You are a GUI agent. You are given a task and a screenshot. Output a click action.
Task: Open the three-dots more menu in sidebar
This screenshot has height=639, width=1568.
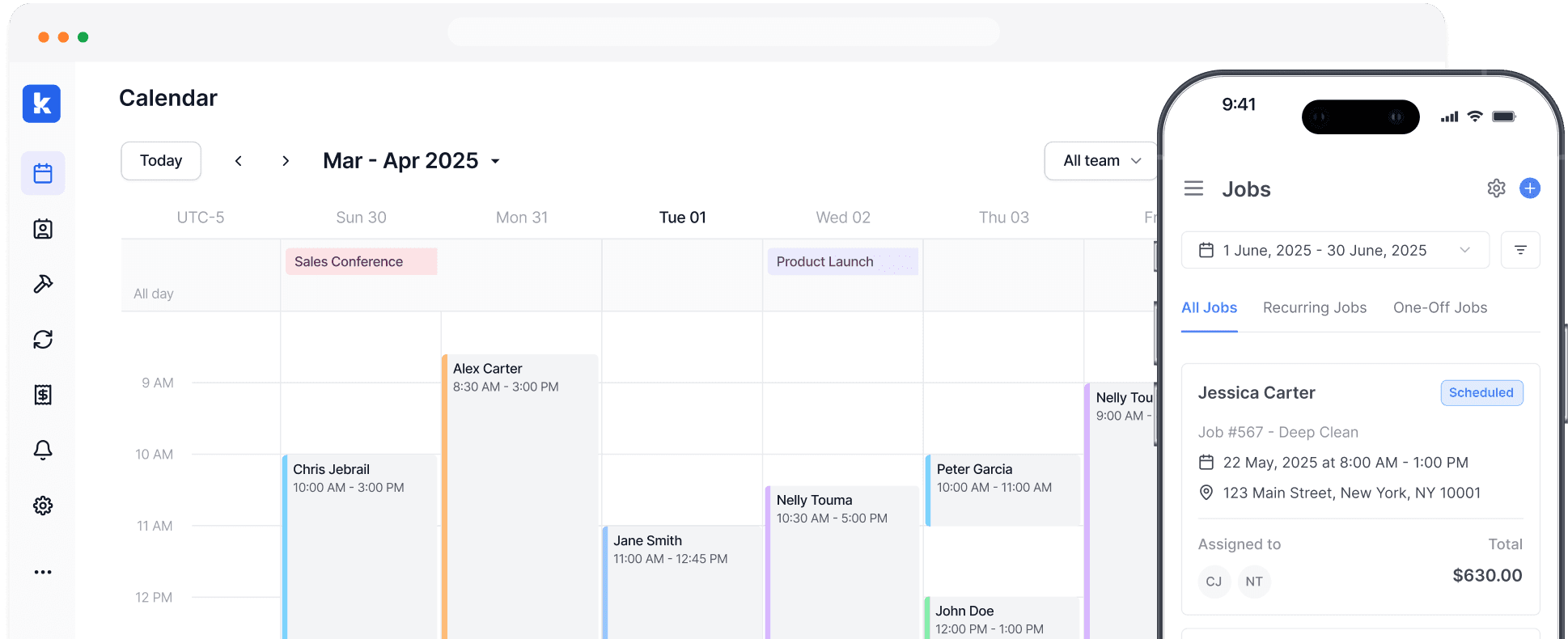pyautogui.click(x=43, y=572)
